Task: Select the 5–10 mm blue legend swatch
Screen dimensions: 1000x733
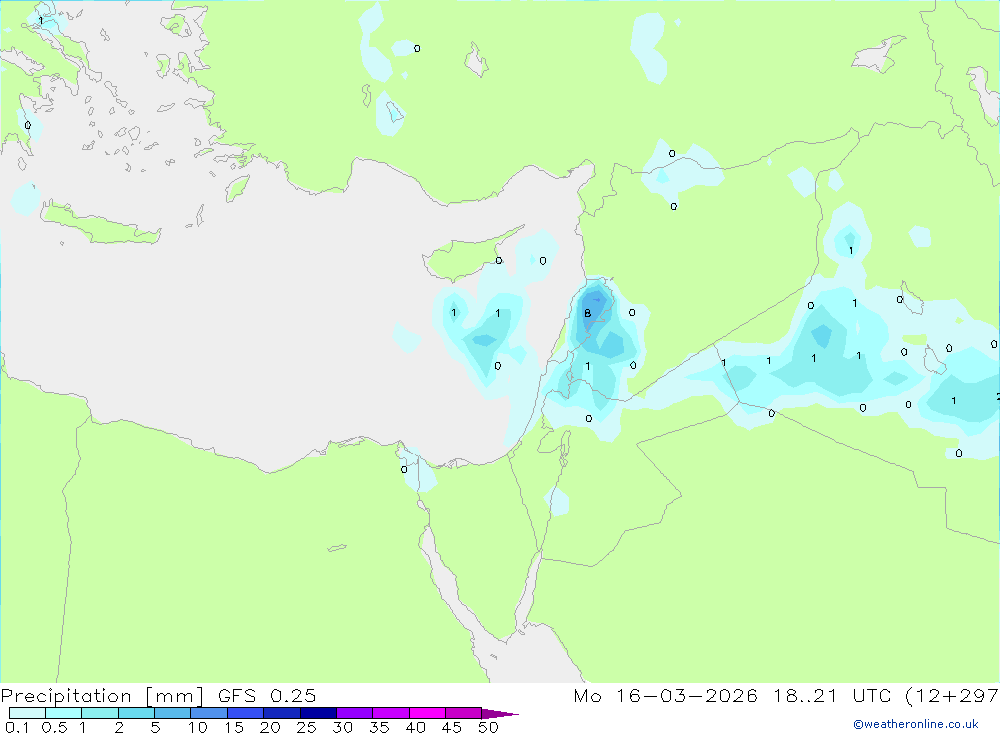Action: [173, 713]
